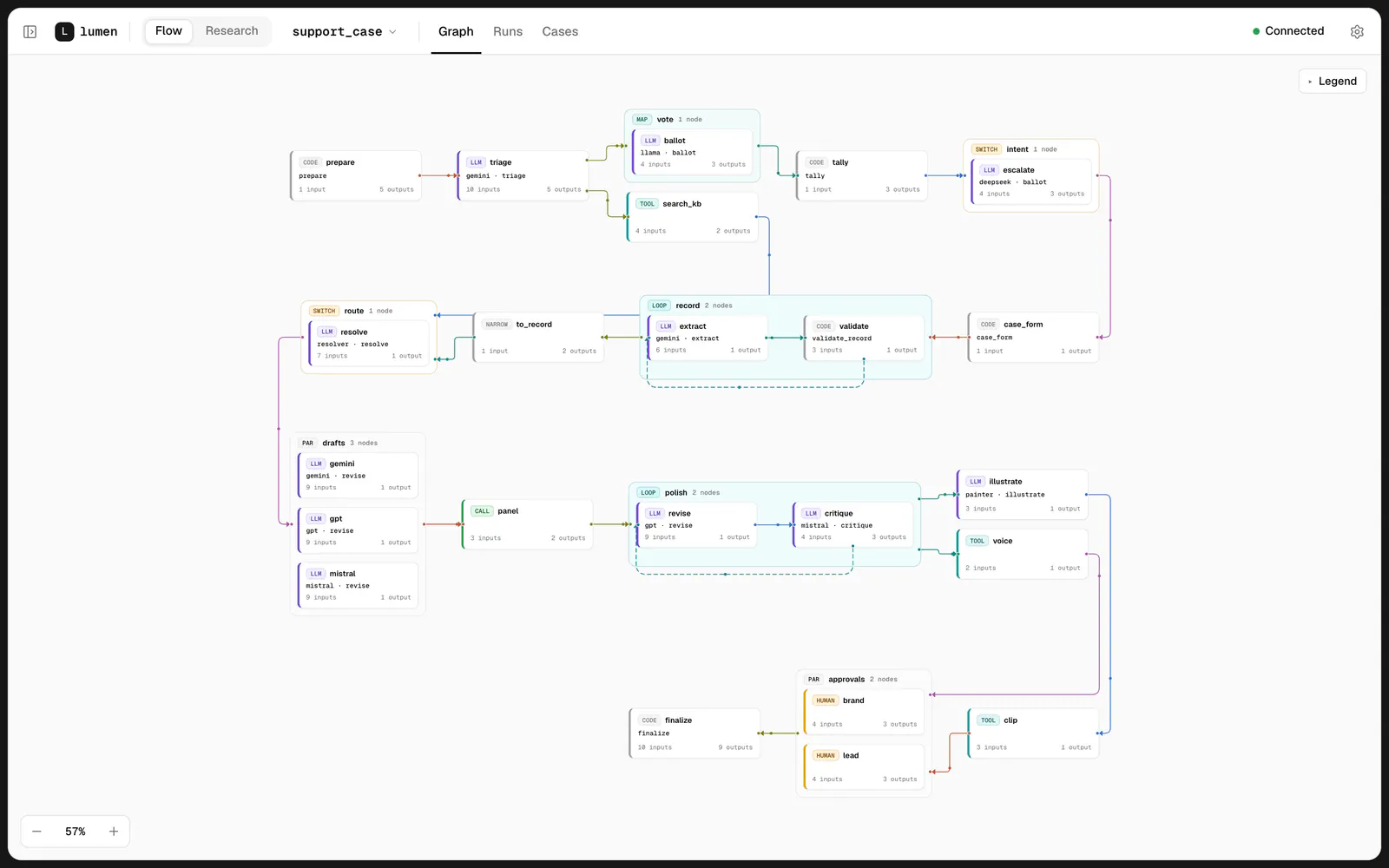
Task: Select the finalize code node
Action: point(694,733)
